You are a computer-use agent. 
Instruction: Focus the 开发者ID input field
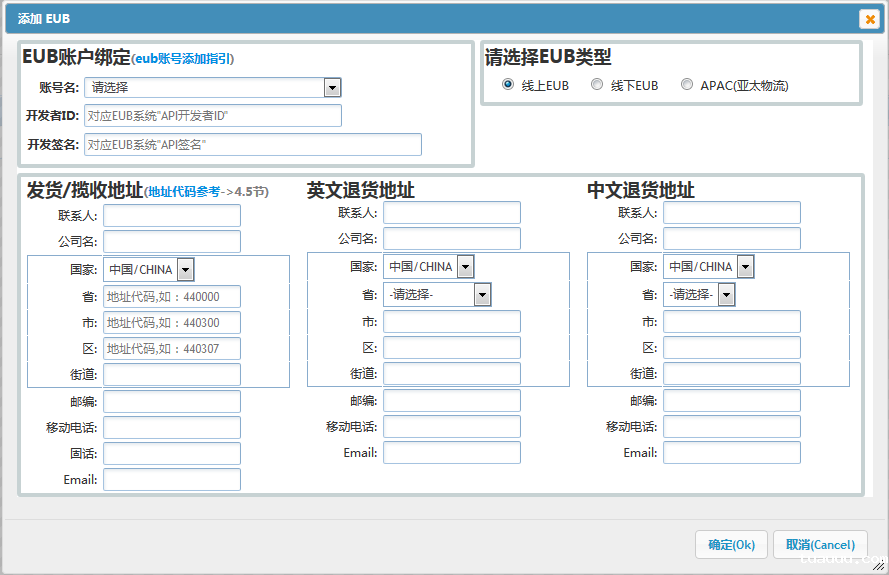213,116
